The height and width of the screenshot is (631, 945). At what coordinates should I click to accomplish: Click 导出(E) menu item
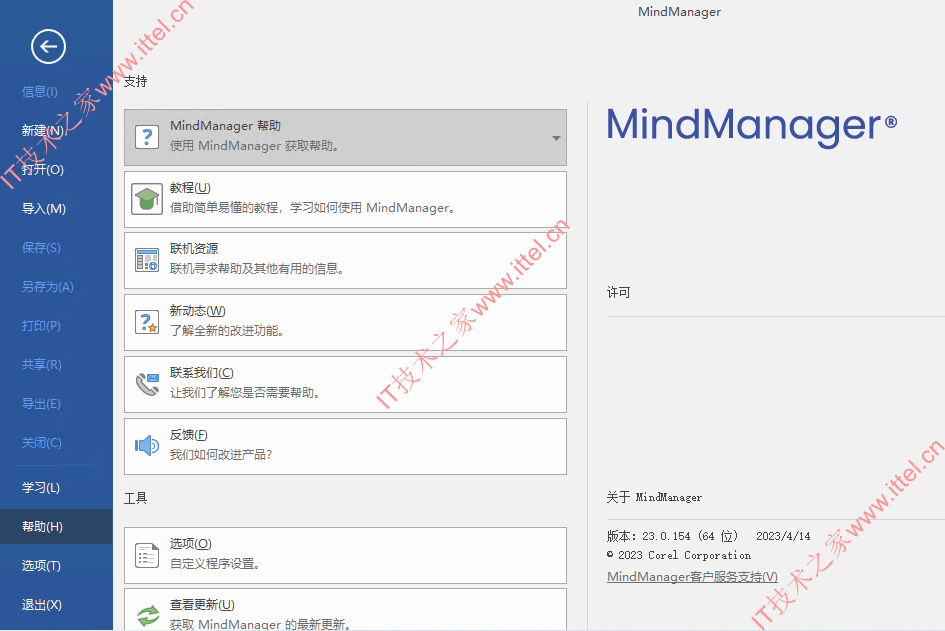(x=41, y=404)
